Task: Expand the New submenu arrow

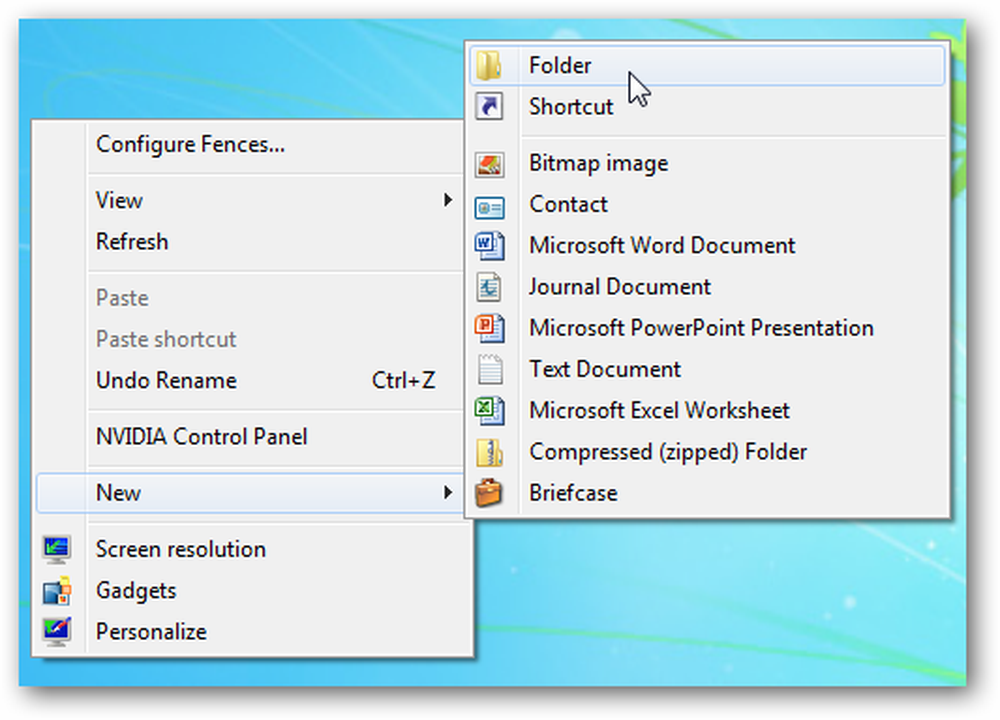Action: coord(448,492)
